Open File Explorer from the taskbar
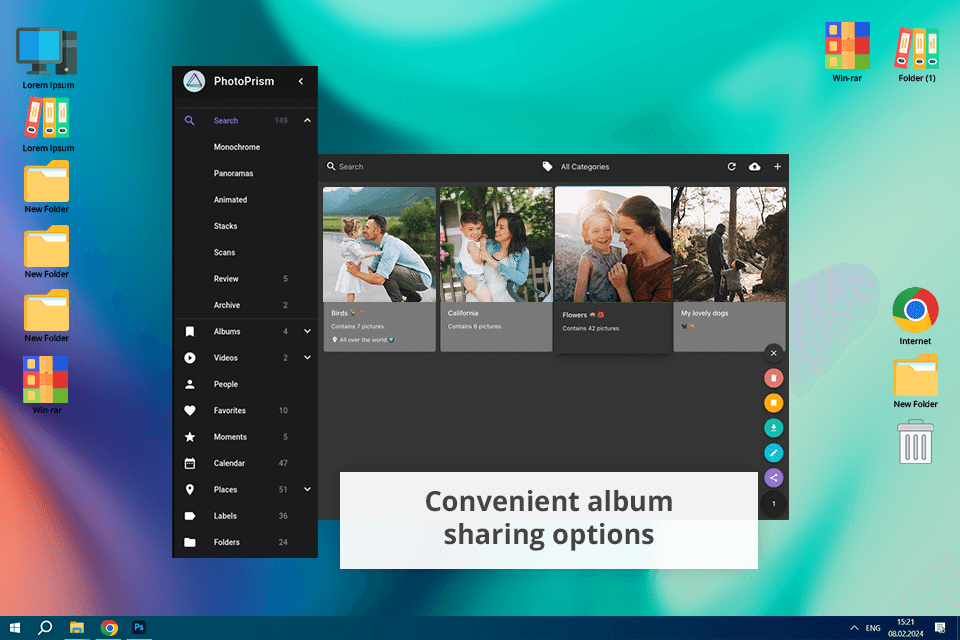 coord(77,628)
